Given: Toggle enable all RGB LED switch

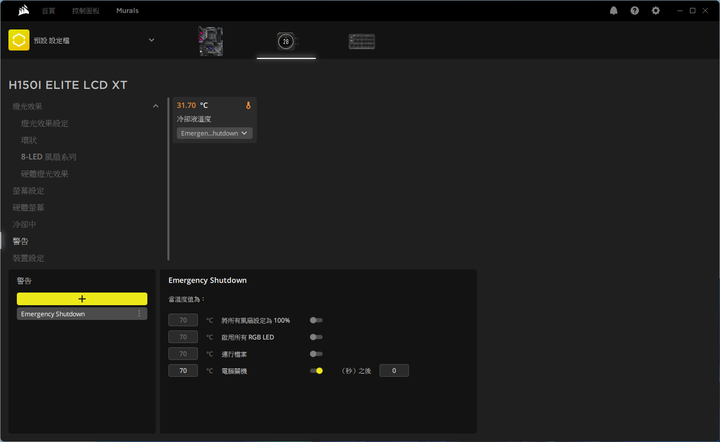Looking at the screenshot, I should pyautogui.click(x=316, y=337).
